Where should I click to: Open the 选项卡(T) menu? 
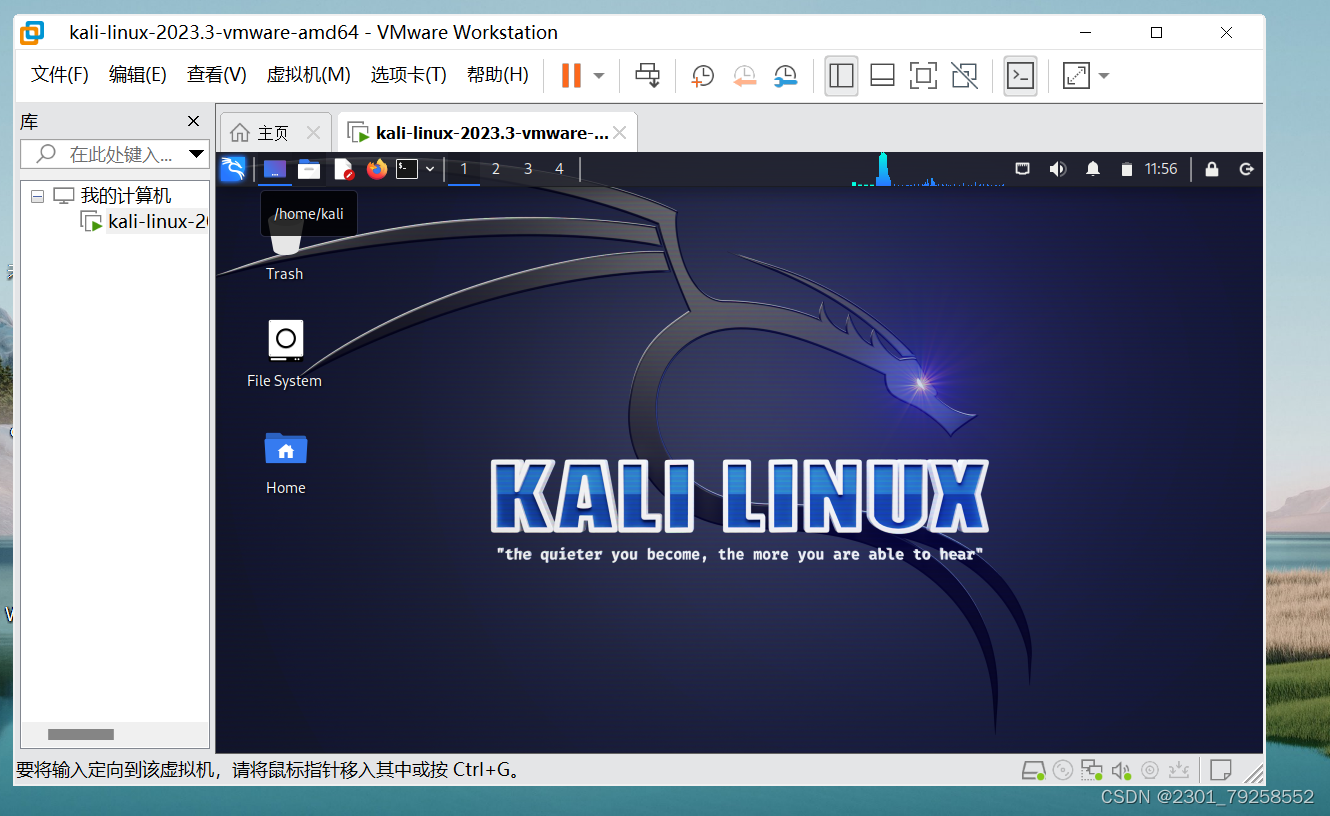pos(409,75)
